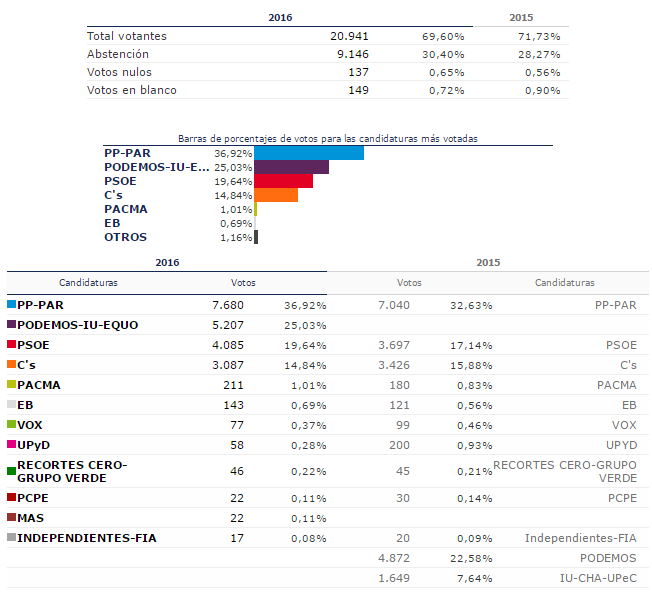Click the orange C's percentage bar
This screenshot has width=652, height=601.
click(276, 195)
